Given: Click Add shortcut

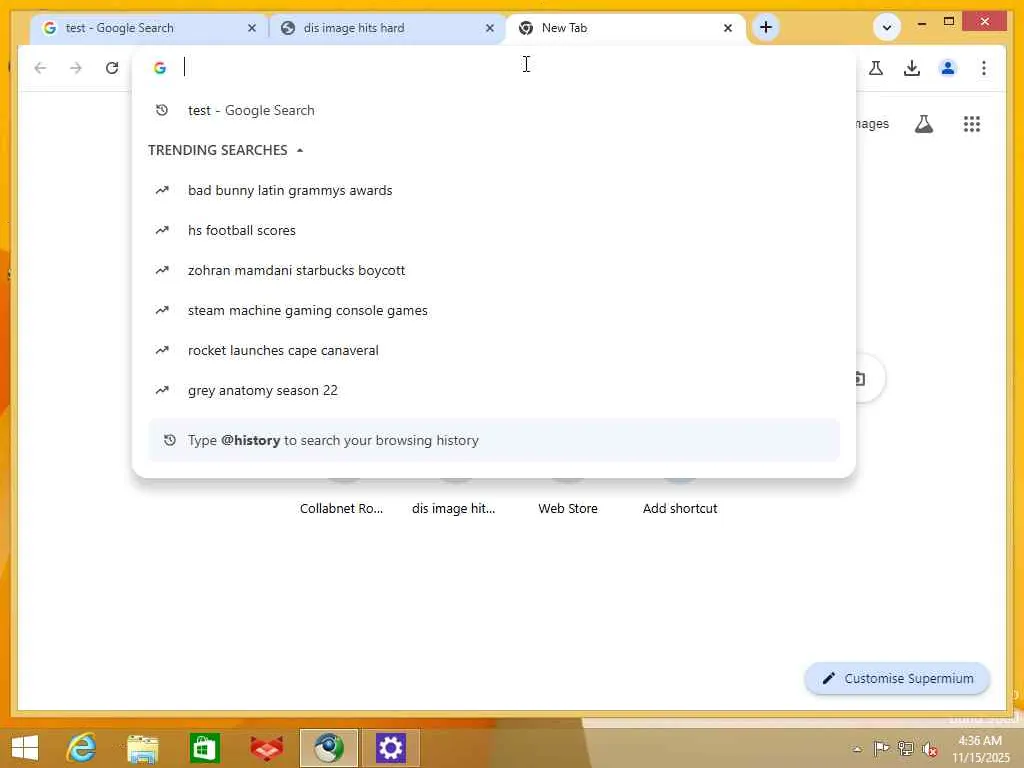Looking at the screenshot, I should (680, 508).
